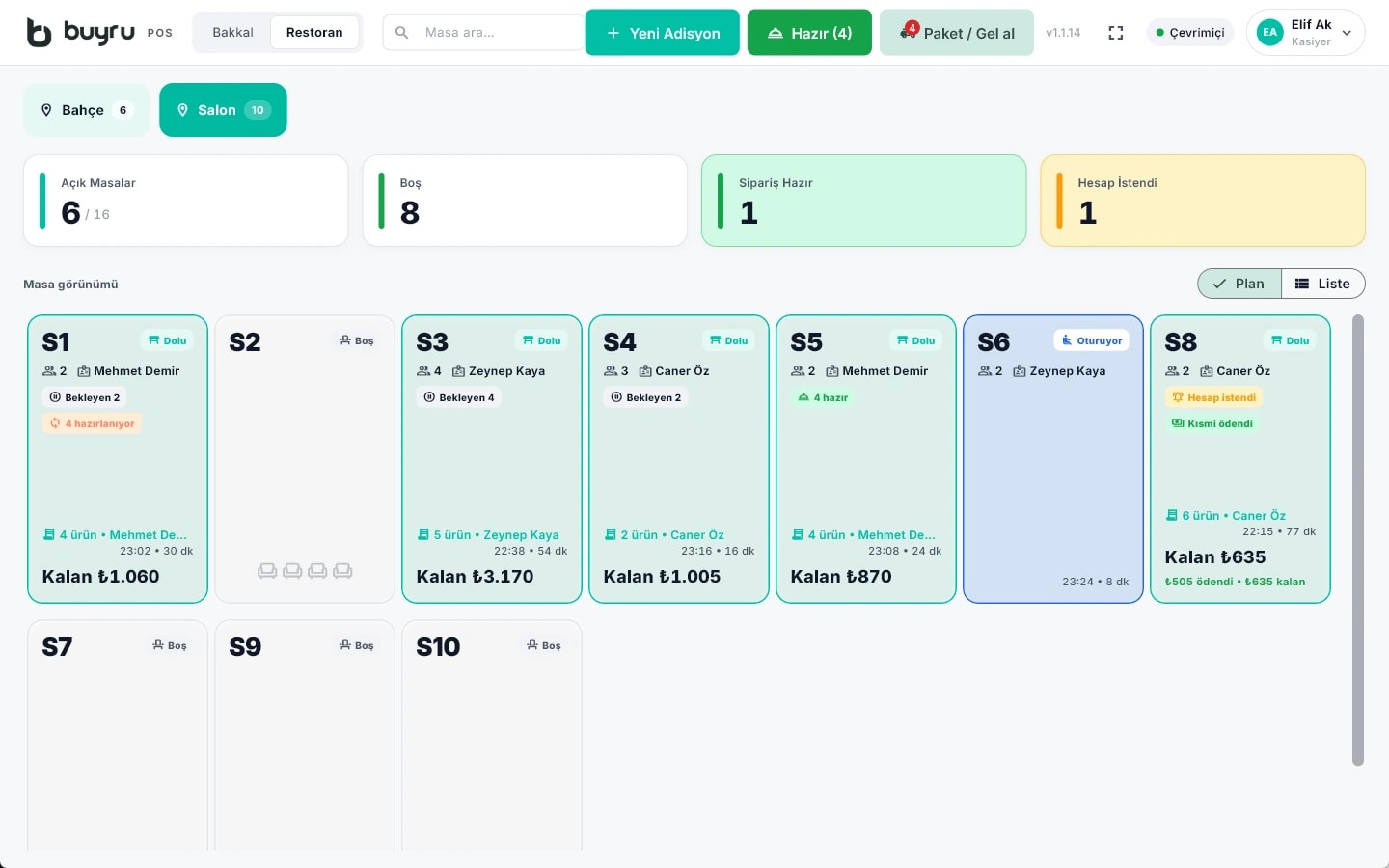Filter by Boş tables card

coord(525,201)
